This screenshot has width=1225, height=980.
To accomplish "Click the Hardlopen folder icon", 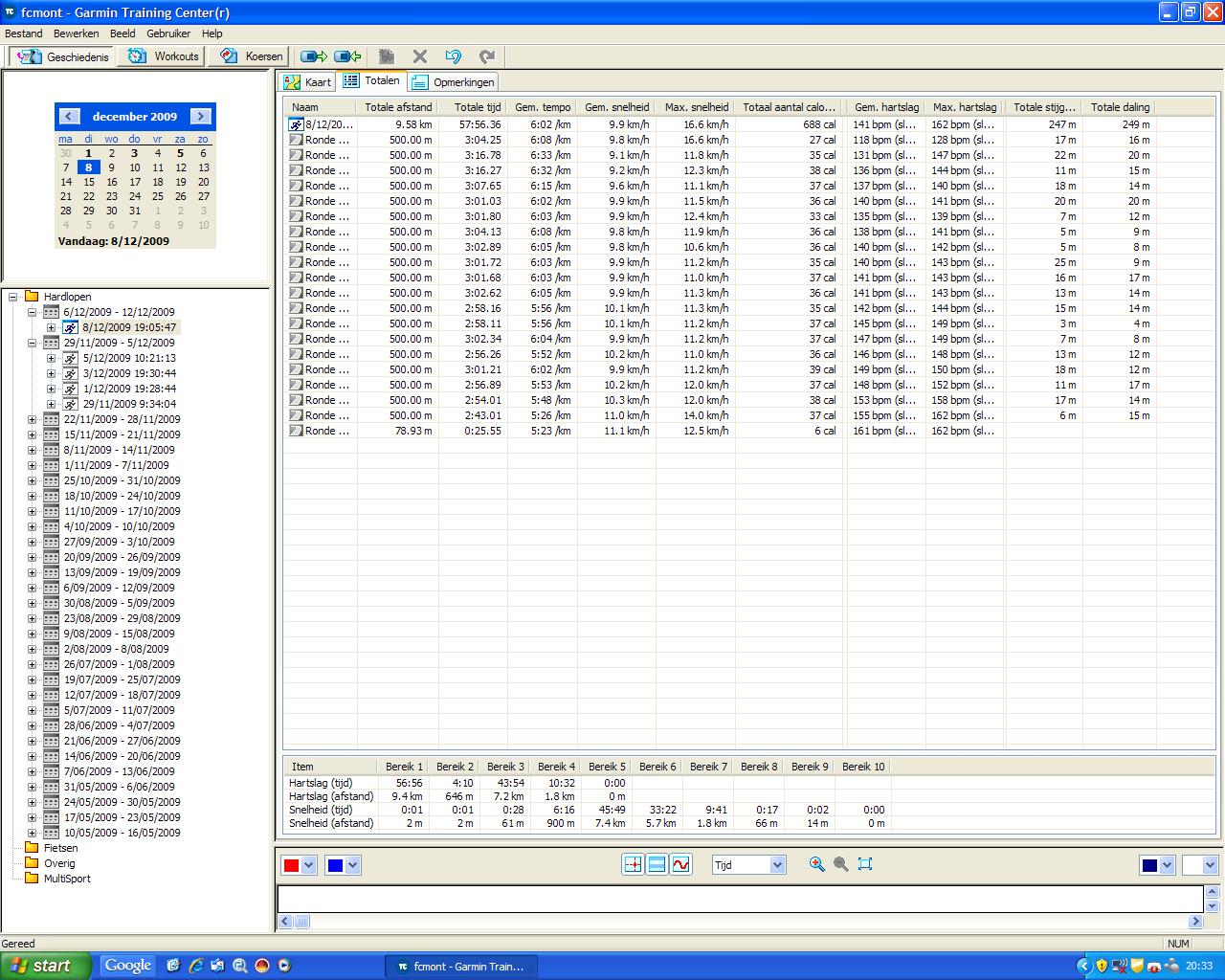I will click(x=32, y=297).
